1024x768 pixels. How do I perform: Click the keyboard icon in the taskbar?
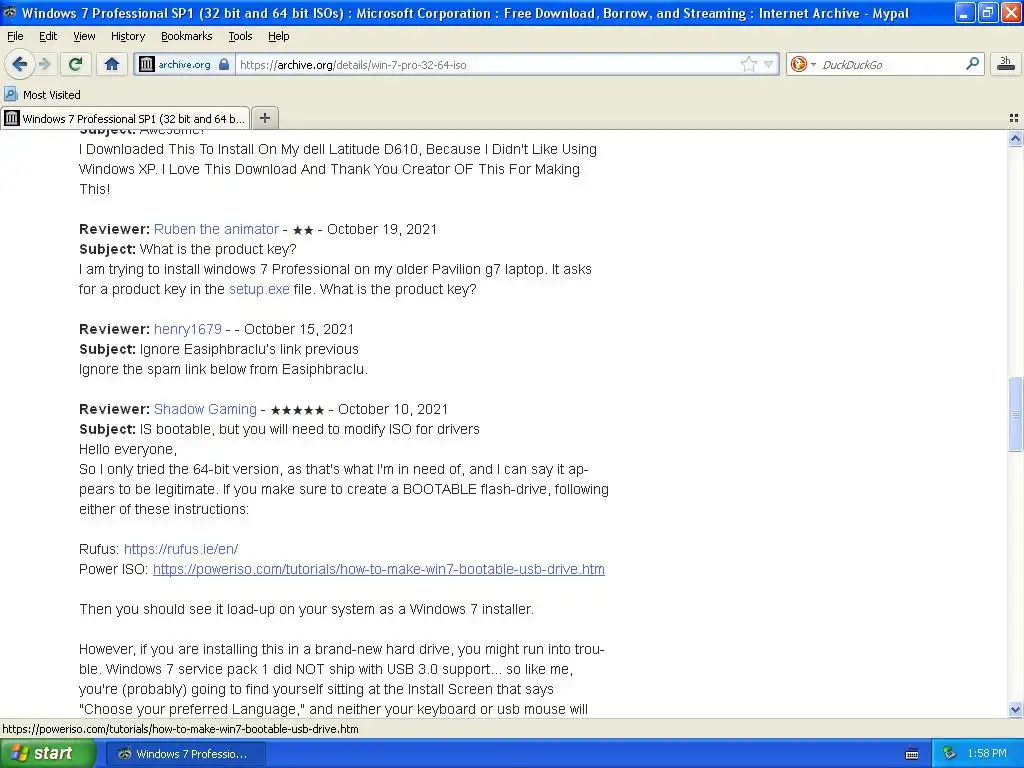coord(912,754)
